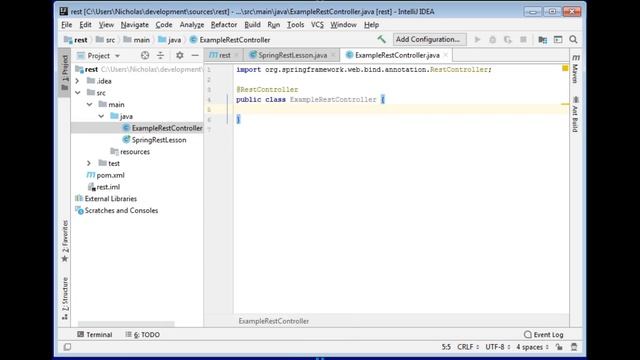
Task: Open the Favorites tool window
Action: [65, 241]
